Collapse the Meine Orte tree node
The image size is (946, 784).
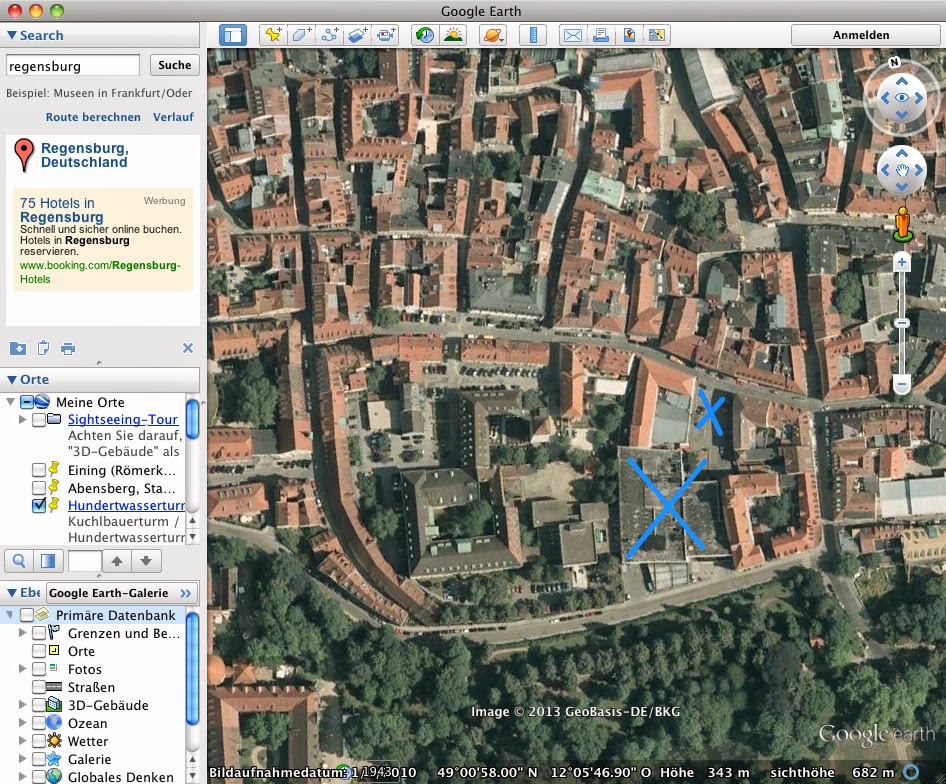[x=10, y=401]
